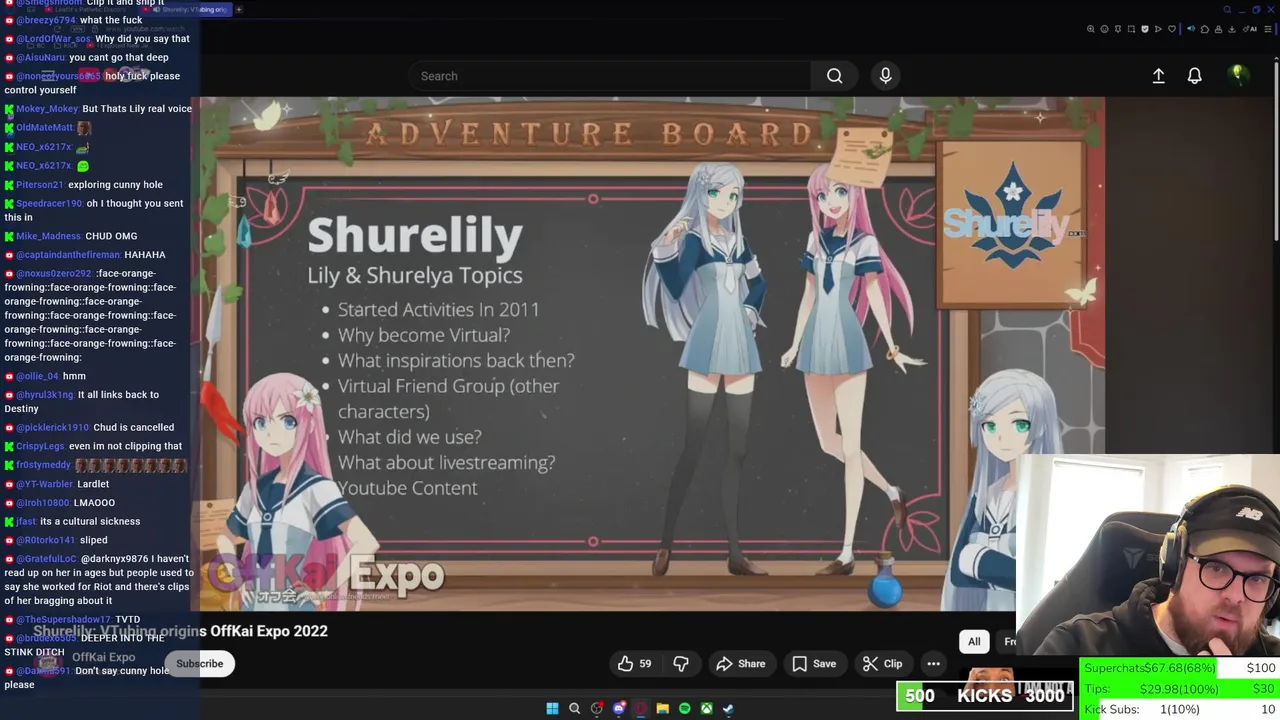Subscribe to the OffKai Expo channel
Image resolution: width=1280 pixels, height=720 pixels.
click(200, 663)
